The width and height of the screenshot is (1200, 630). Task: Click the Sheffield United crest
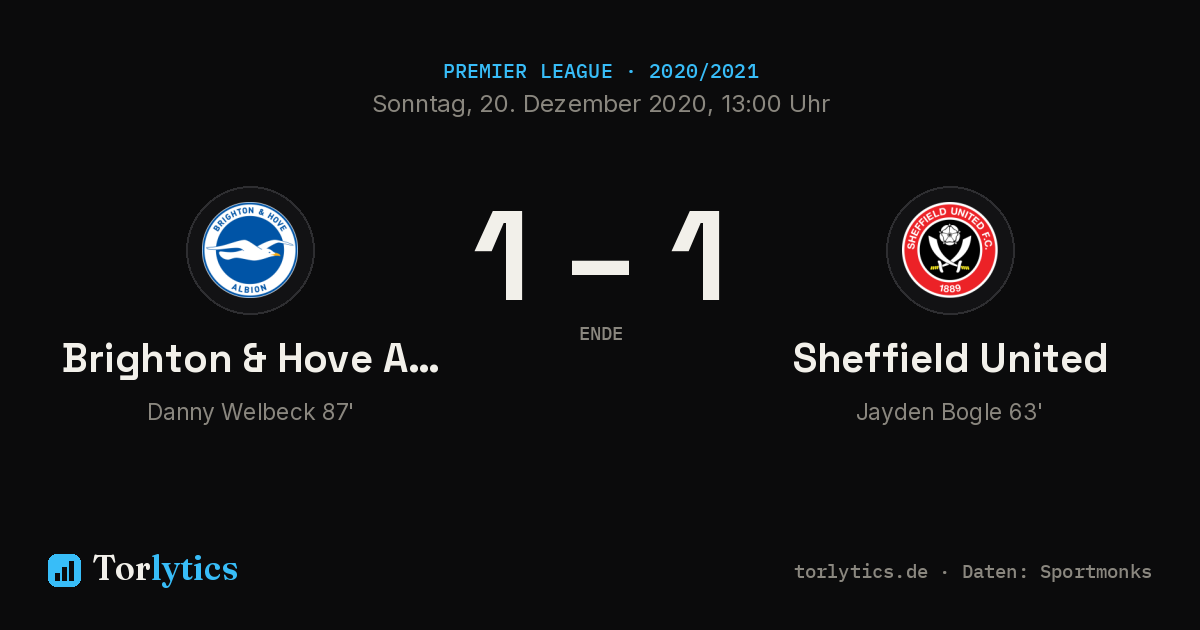pos(950,250)
